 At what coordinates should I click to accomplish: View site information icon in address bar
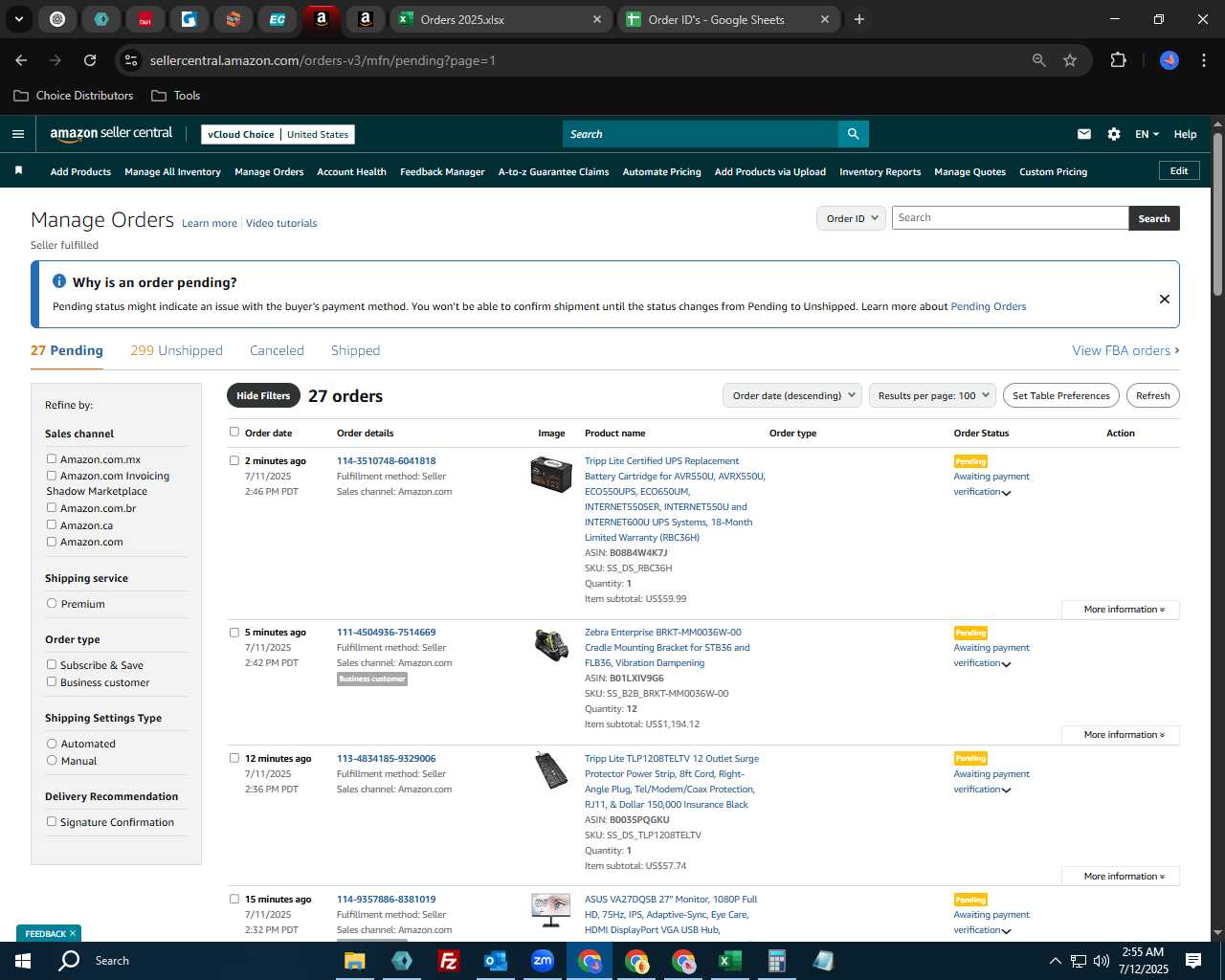[x=131, y=60]
